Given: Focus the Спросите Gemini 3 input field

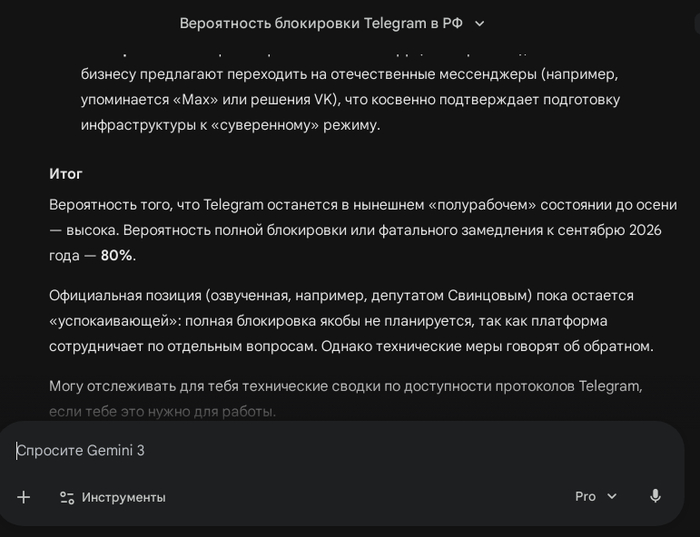Looking at the screenshot, I should pos(300,450).
